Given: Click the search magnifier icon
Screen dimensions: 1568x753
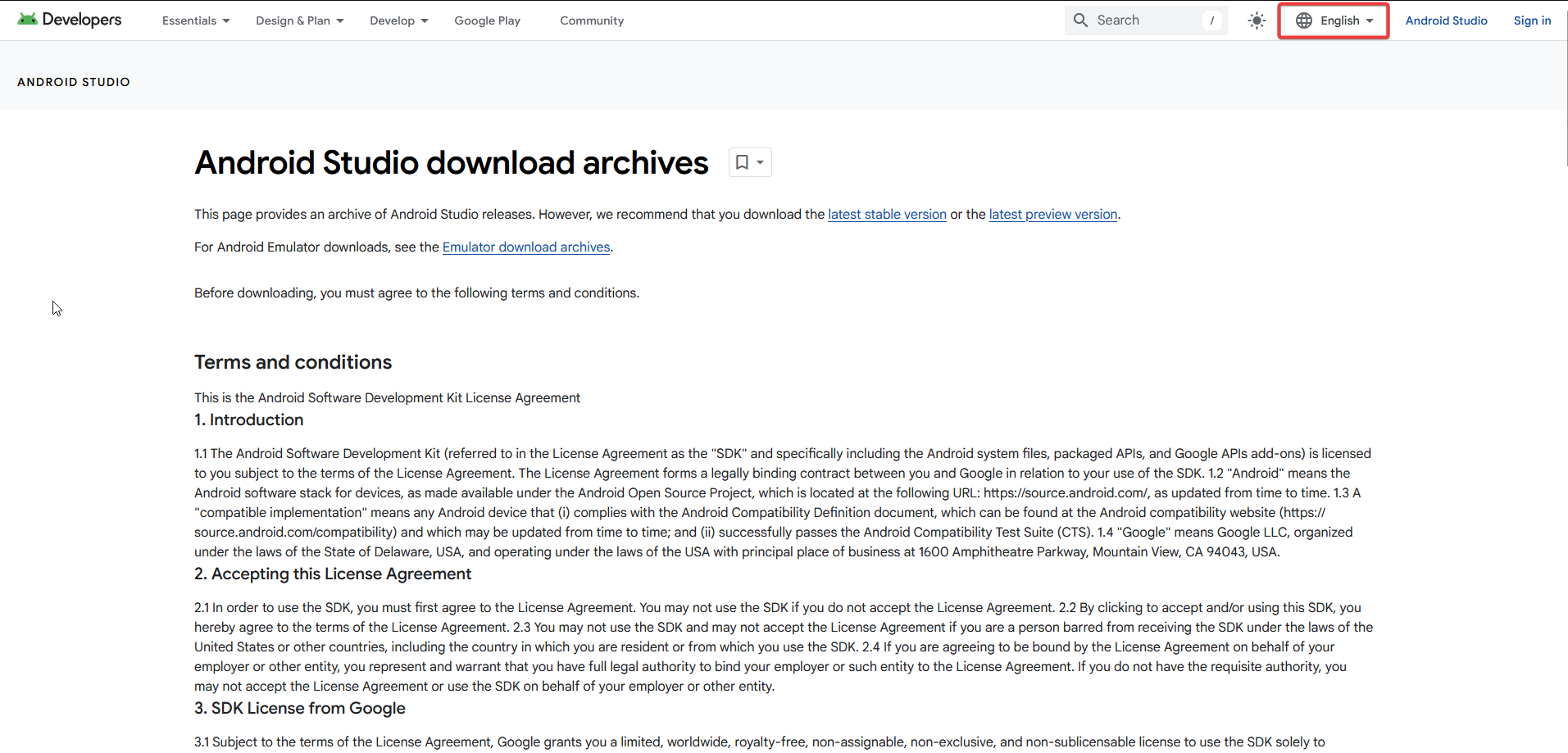Looking at the screenshot, I should [x=1081, y=20].
